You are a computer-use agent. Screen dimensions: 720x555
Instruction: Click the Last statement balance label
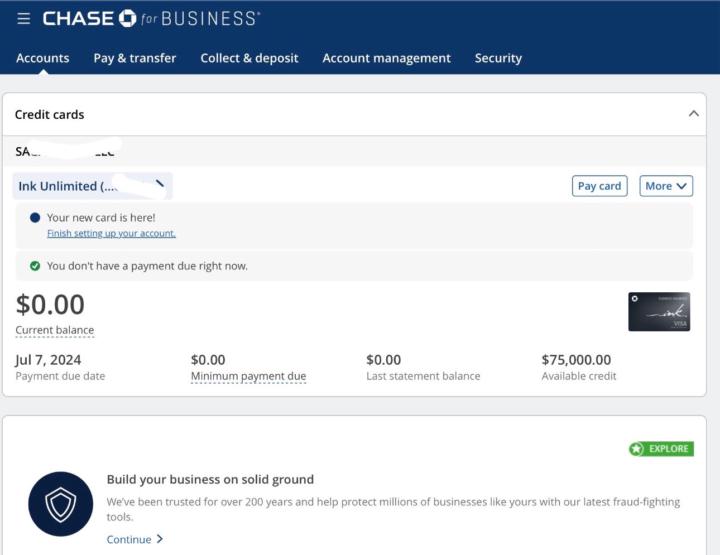click(423, 376)
